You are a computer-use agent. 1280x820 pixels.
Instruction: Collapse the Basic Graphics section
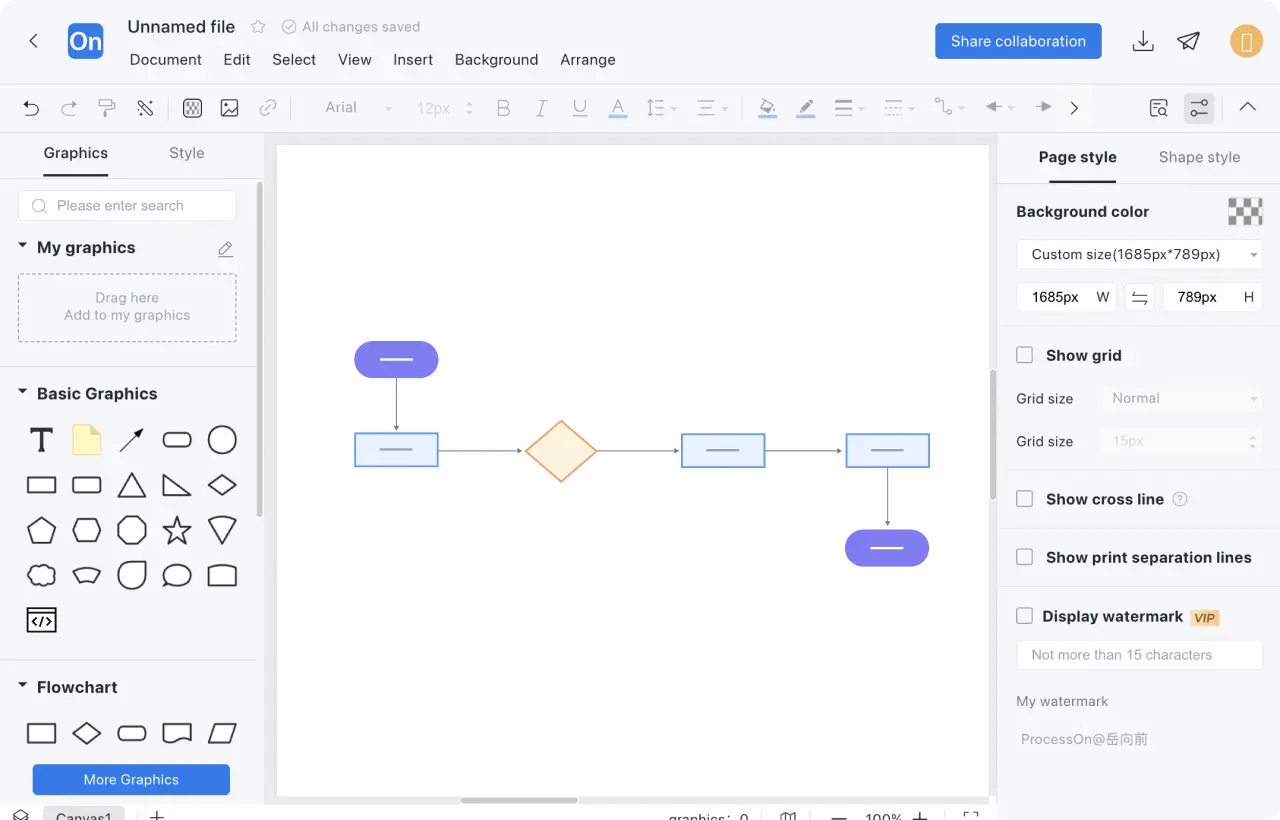23,393
